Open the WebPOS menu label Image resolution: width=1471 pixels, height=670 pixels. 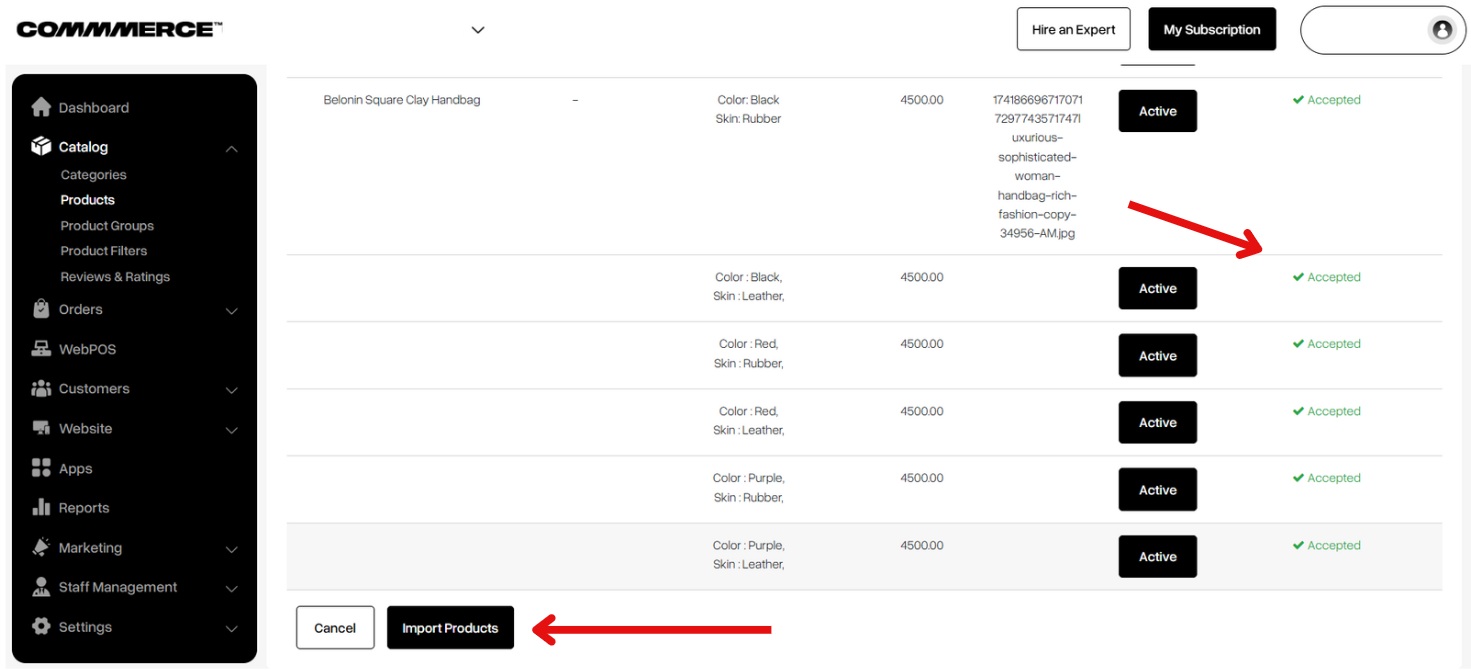87,349
